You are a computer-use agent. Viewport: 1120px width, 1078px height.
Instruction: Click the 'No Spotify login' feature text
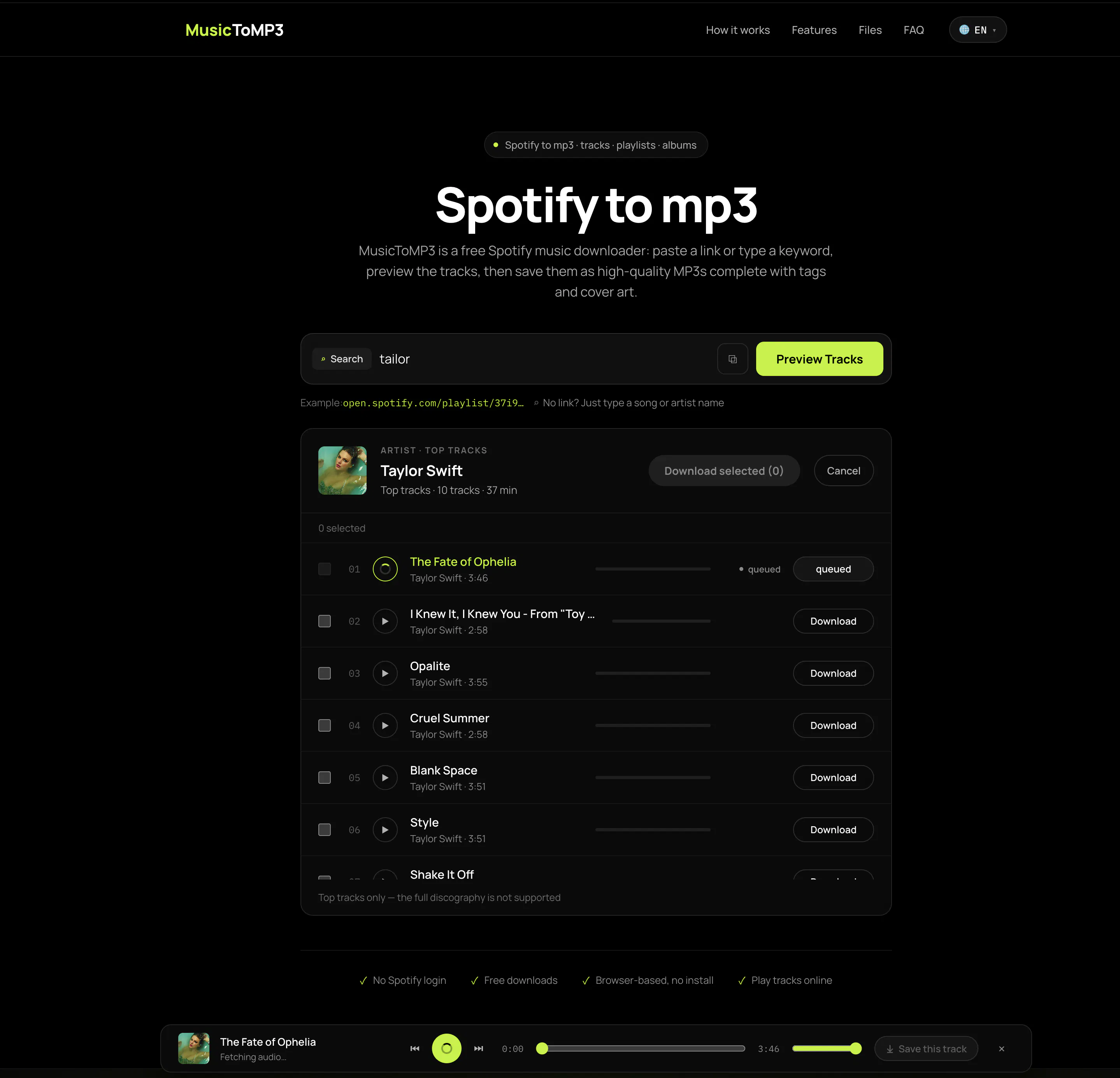[409, 980]
